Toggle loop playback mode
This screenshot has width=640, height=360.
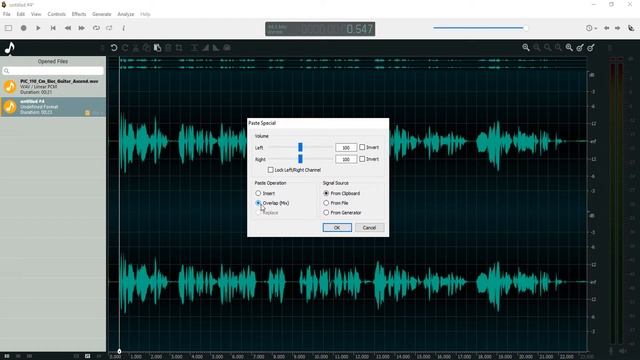click(96, 28)
